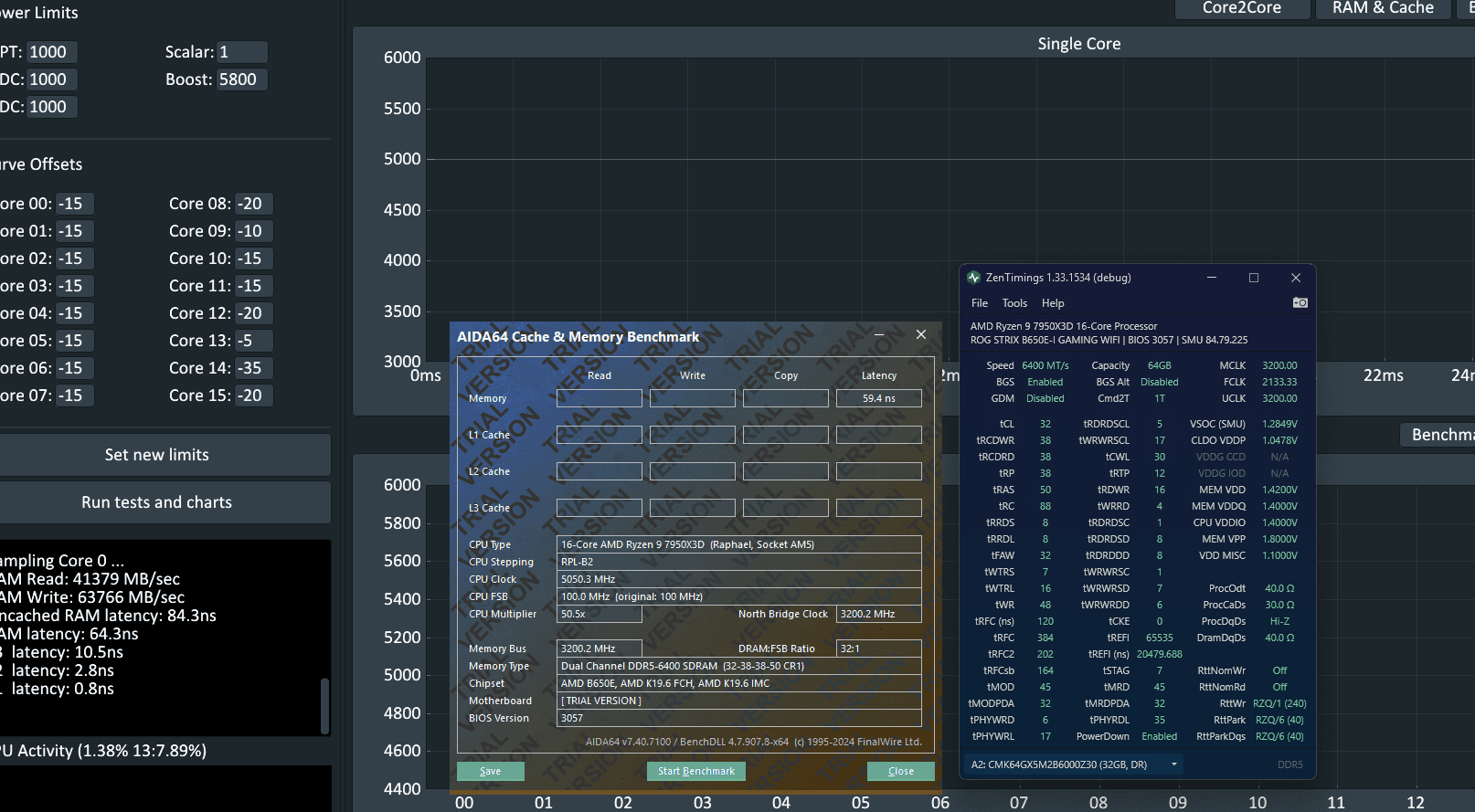Click the CPU Clock value 5050.3 MHz
This screenshot has height=812, width=1475.
click(x=739, y=579)
